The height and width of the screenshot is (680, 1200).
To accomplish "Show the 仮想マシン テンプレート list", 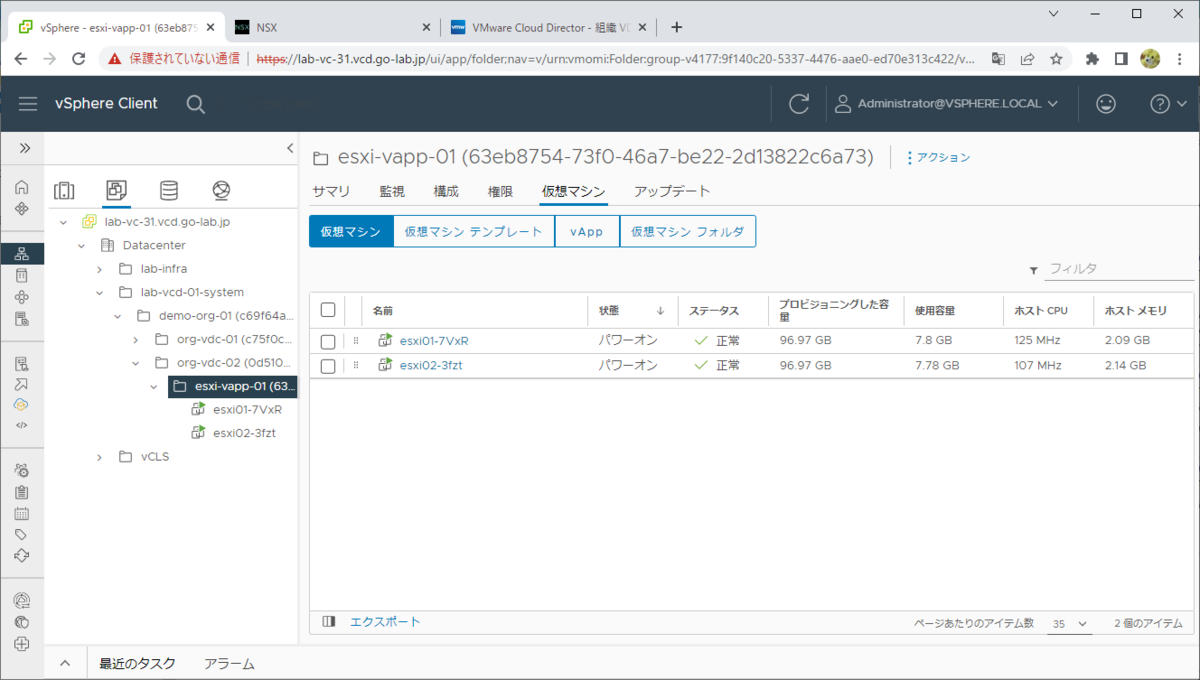I will [x=474, y=231].
